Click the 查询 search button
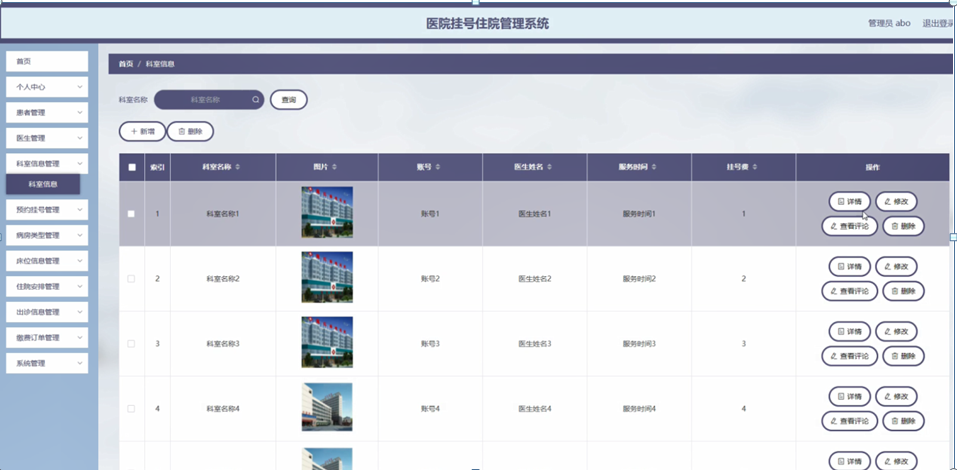This screenshot has height=470, width=957. point(289,100)
